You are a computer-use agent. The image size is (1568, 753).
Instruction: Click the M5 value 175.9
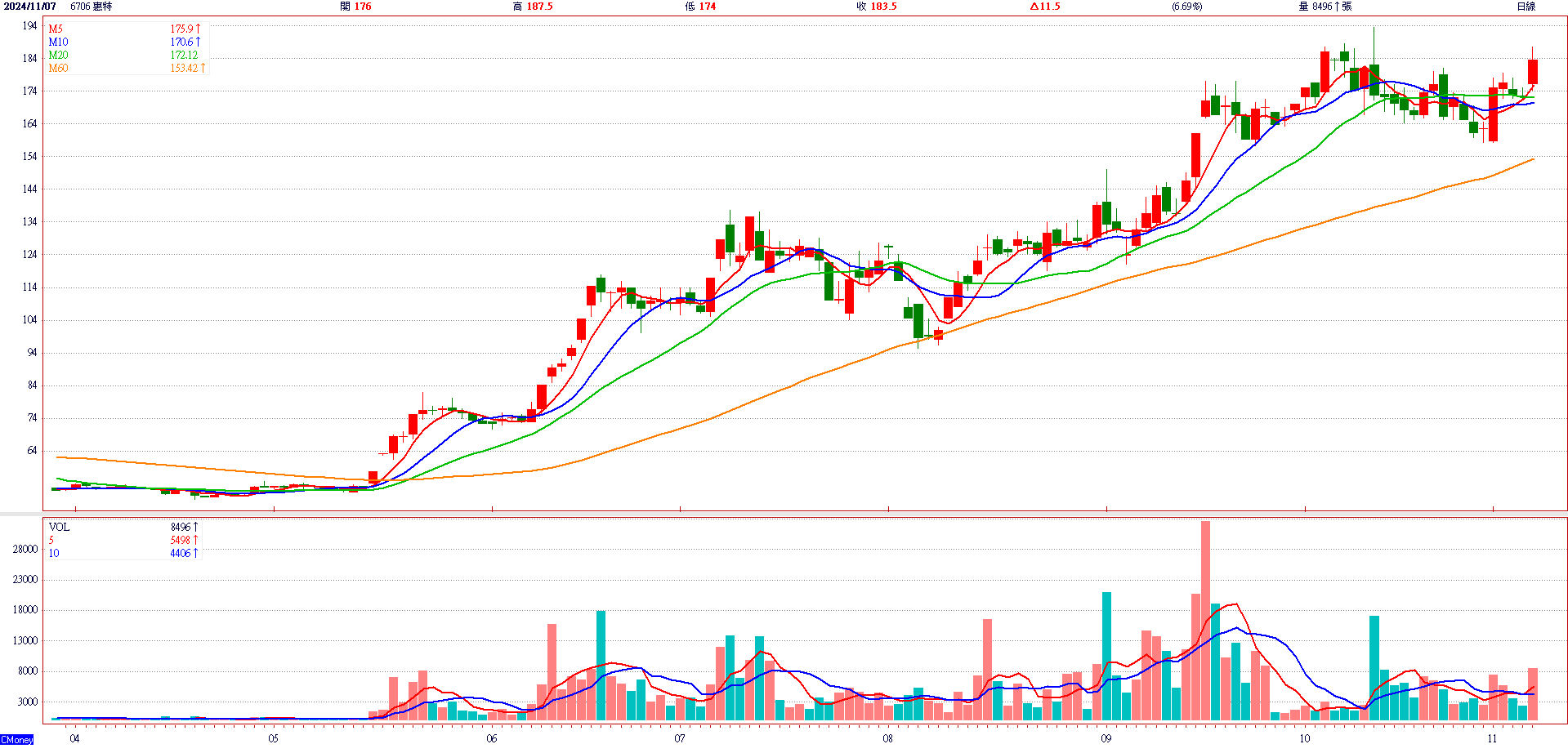[185, 29]
